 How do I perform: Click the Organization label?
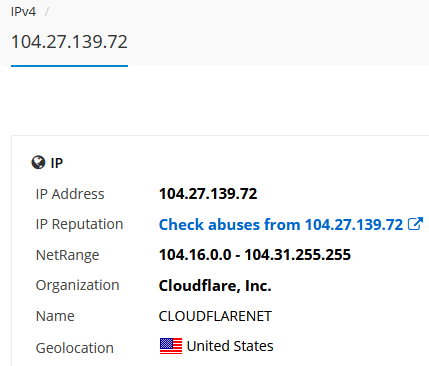[x=77, y=286]
